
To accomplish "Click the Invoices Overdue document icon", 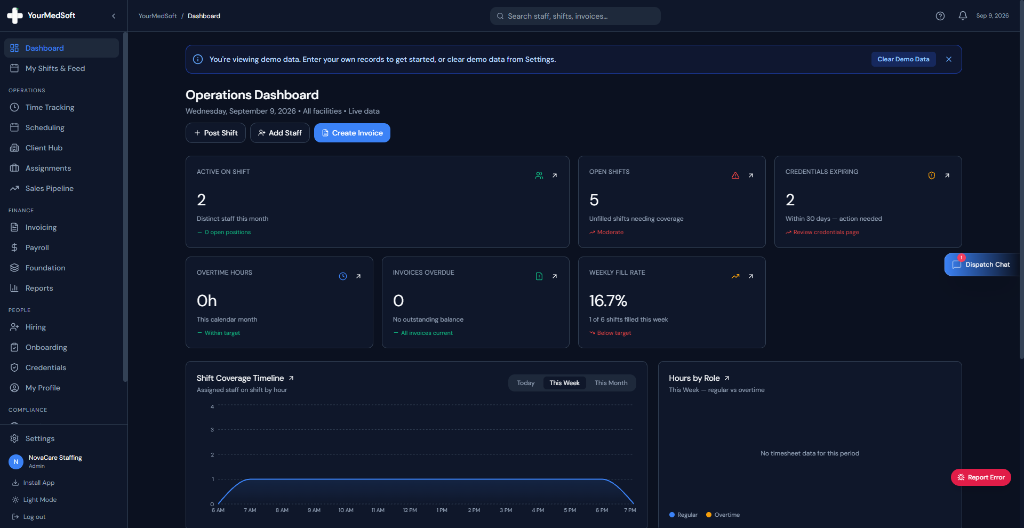I will point(539,276).
